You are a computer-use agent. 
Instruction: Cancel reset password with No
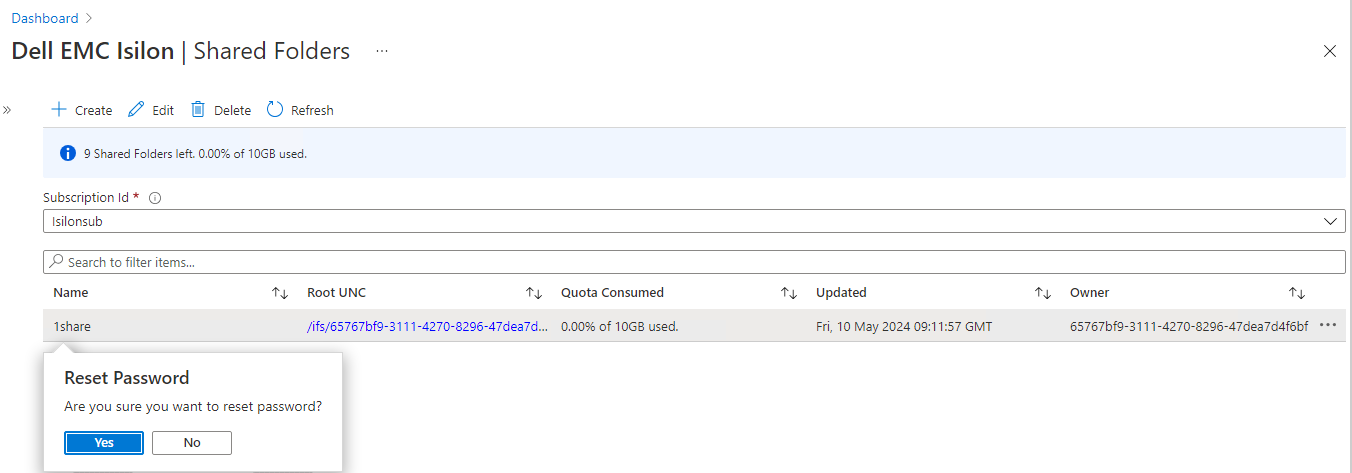pos(192,443)
